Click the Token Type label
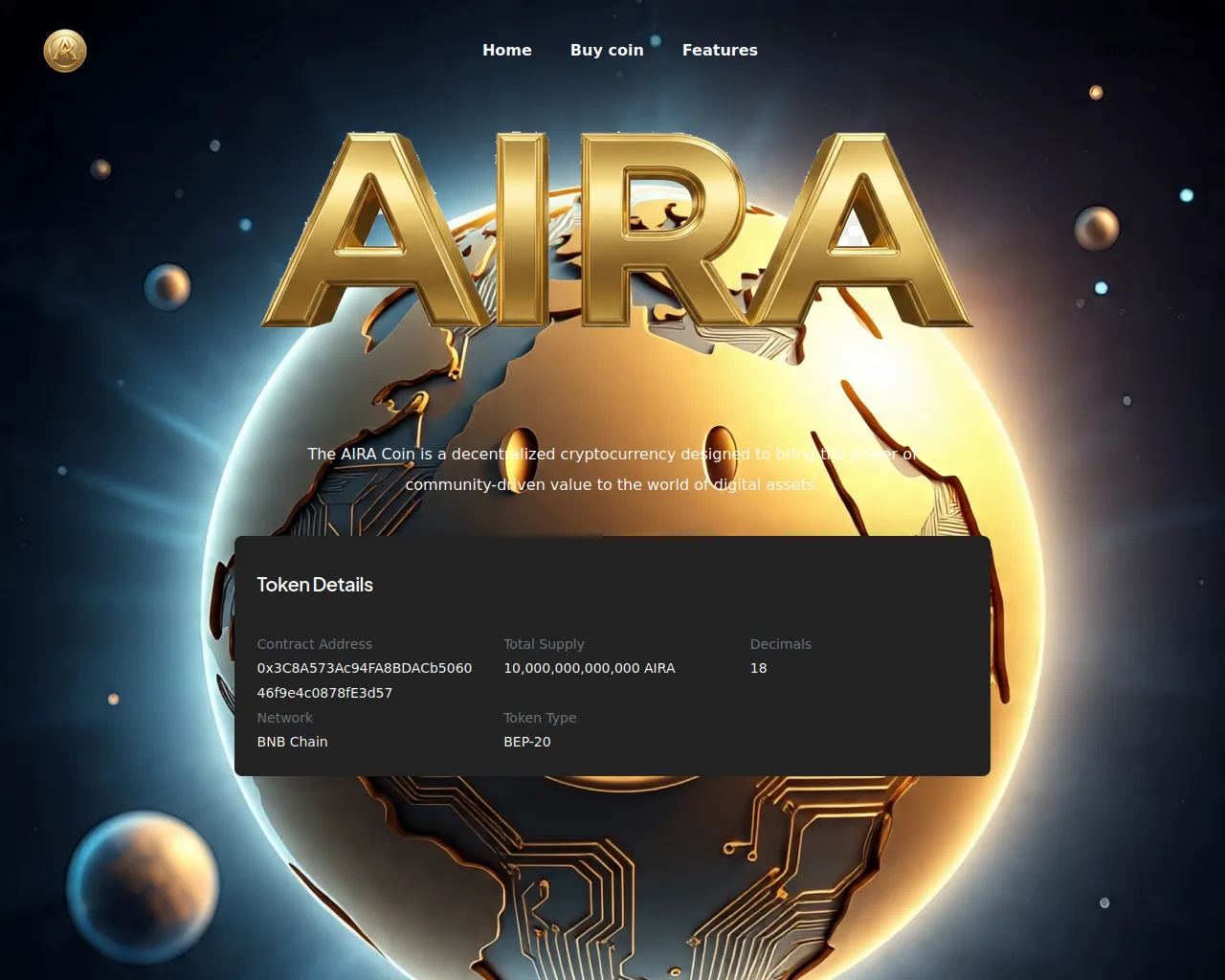This screenshot has width=1225, height=980. click(540, 718)
